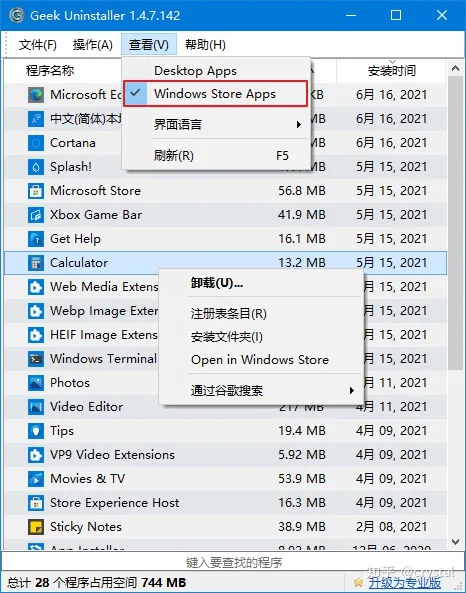The height and width of the screenshot is (593, 466).
Task: Click the 升级为专业版 upgrade link
Action: tap(405, 583)
